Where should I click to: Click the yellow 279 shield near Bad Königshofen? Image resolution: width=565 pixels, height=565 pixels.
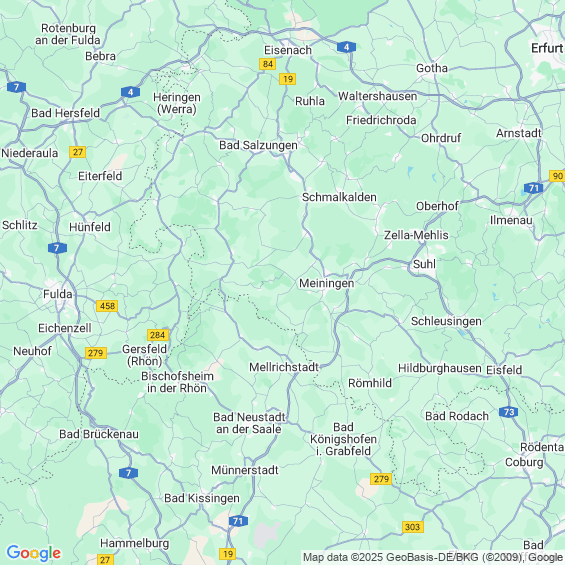pos(381,479)
